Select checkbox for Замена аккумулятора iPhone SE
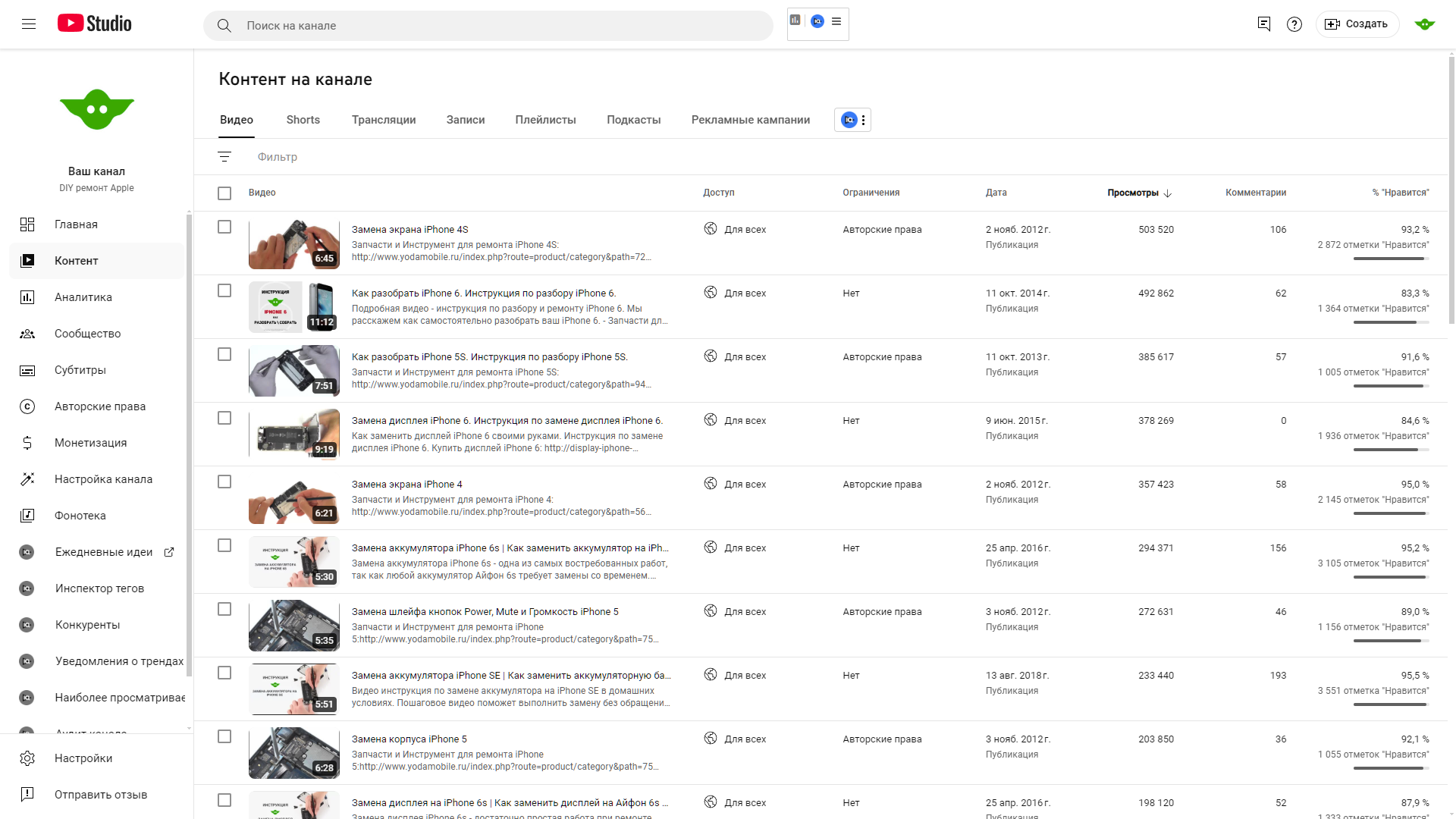Viewport: 1456px width, 819px height. (224, 673)
